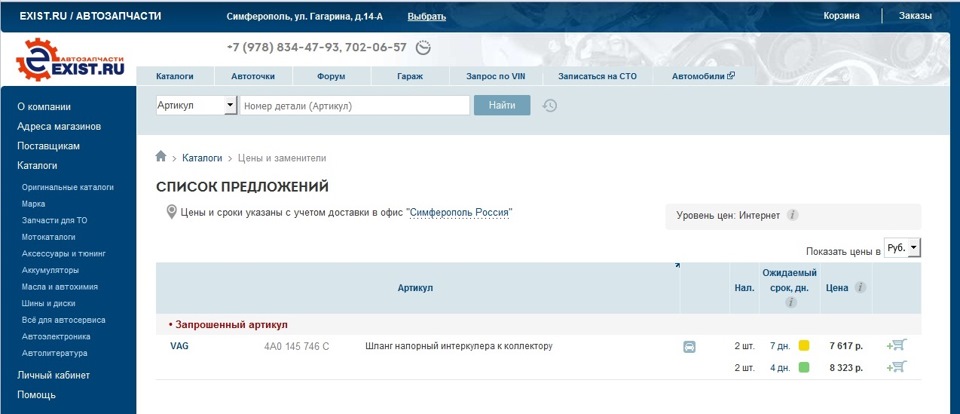Viewport: 960px width, 414px height.
Task: Open Всё для автосервиса sidebar item
Action: (x=64, y=320)
